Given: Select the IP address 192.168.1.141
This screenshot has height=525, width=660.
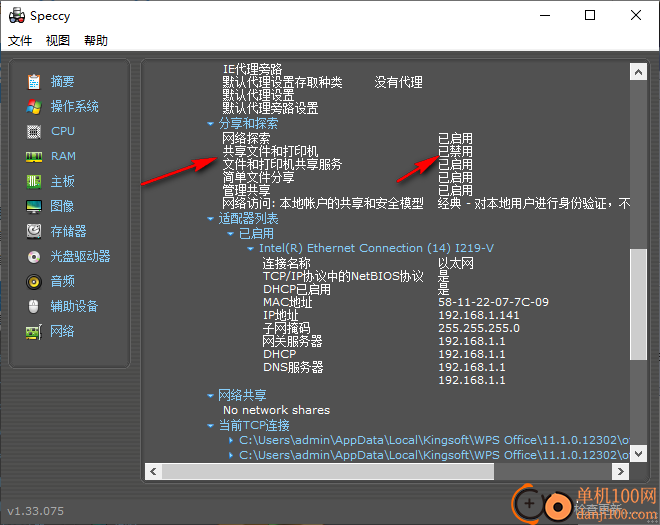Looking at the screenshot, I should [x=479, y=315].
